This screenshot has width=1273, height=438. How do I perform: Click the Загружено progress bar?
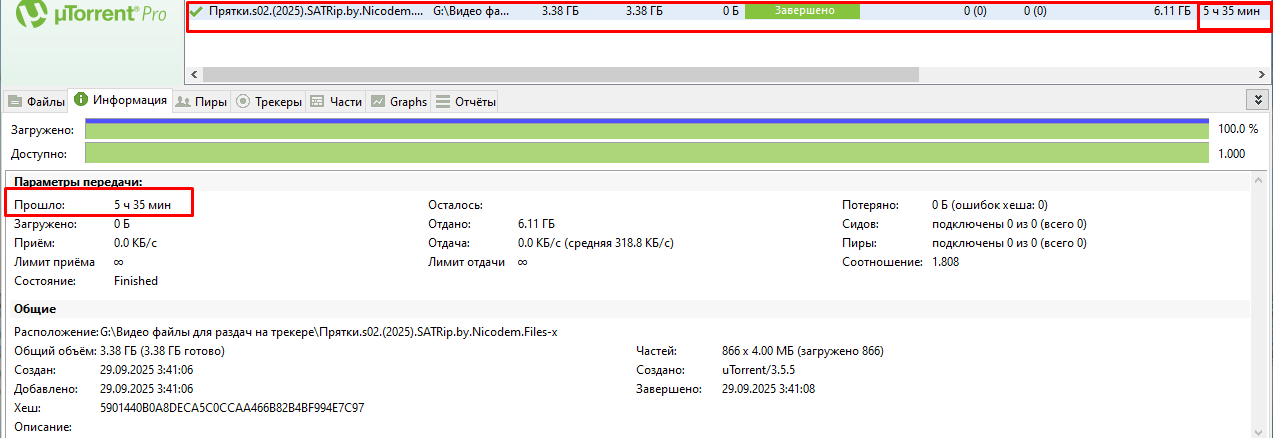click(646, 130)
